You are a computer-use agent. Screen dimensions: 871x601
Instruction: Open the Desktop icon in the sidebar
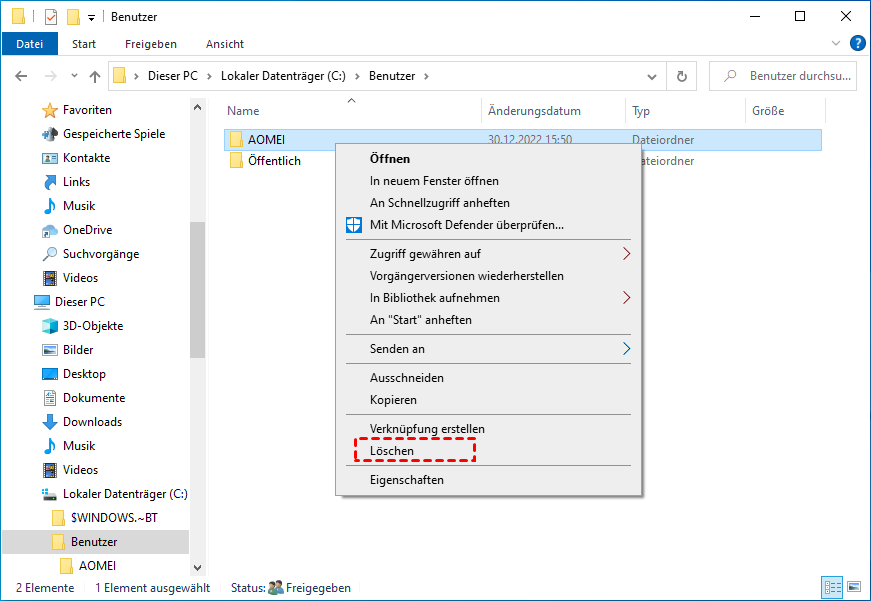click(50, 374)
